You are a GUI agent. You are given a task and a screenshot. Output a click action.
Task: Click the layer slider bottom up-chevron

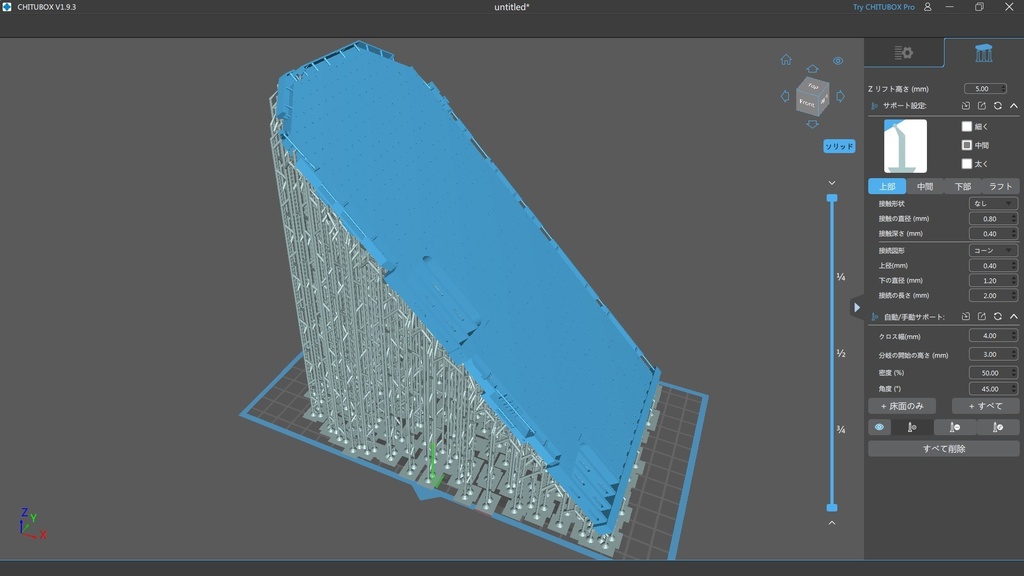(832, 523)
